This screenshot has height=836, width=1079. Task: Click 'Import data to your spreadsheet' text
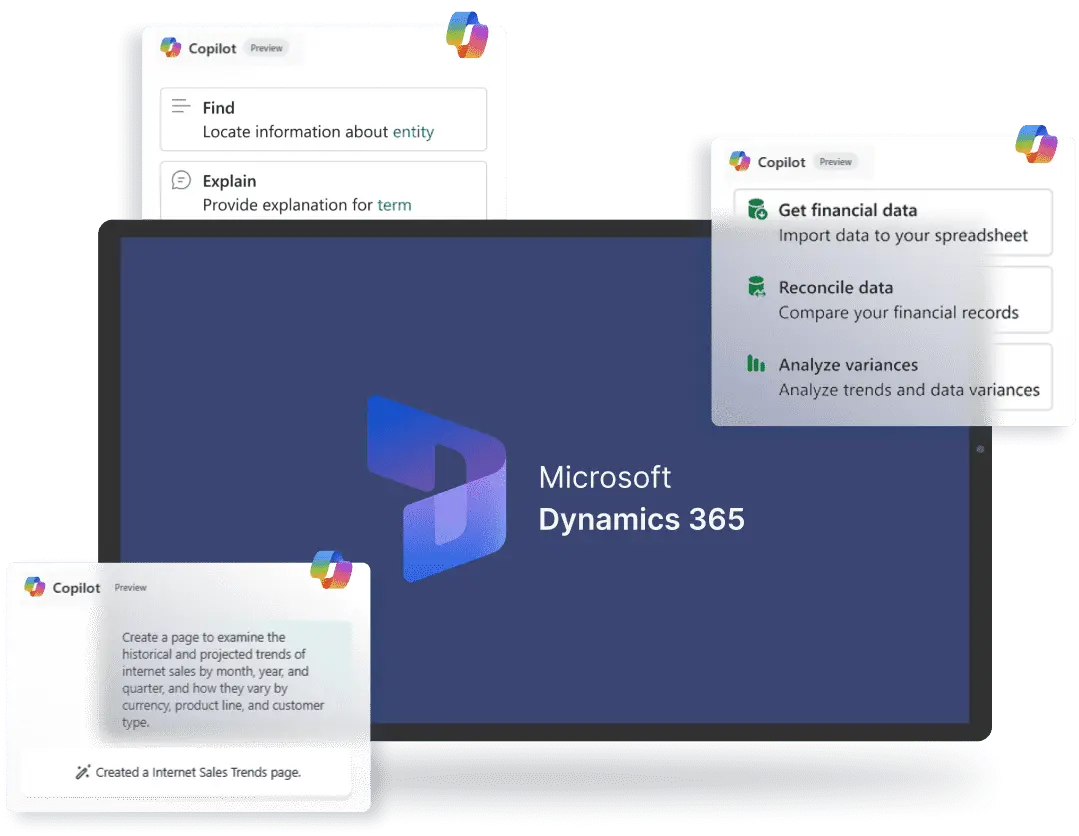coord(903,235)
